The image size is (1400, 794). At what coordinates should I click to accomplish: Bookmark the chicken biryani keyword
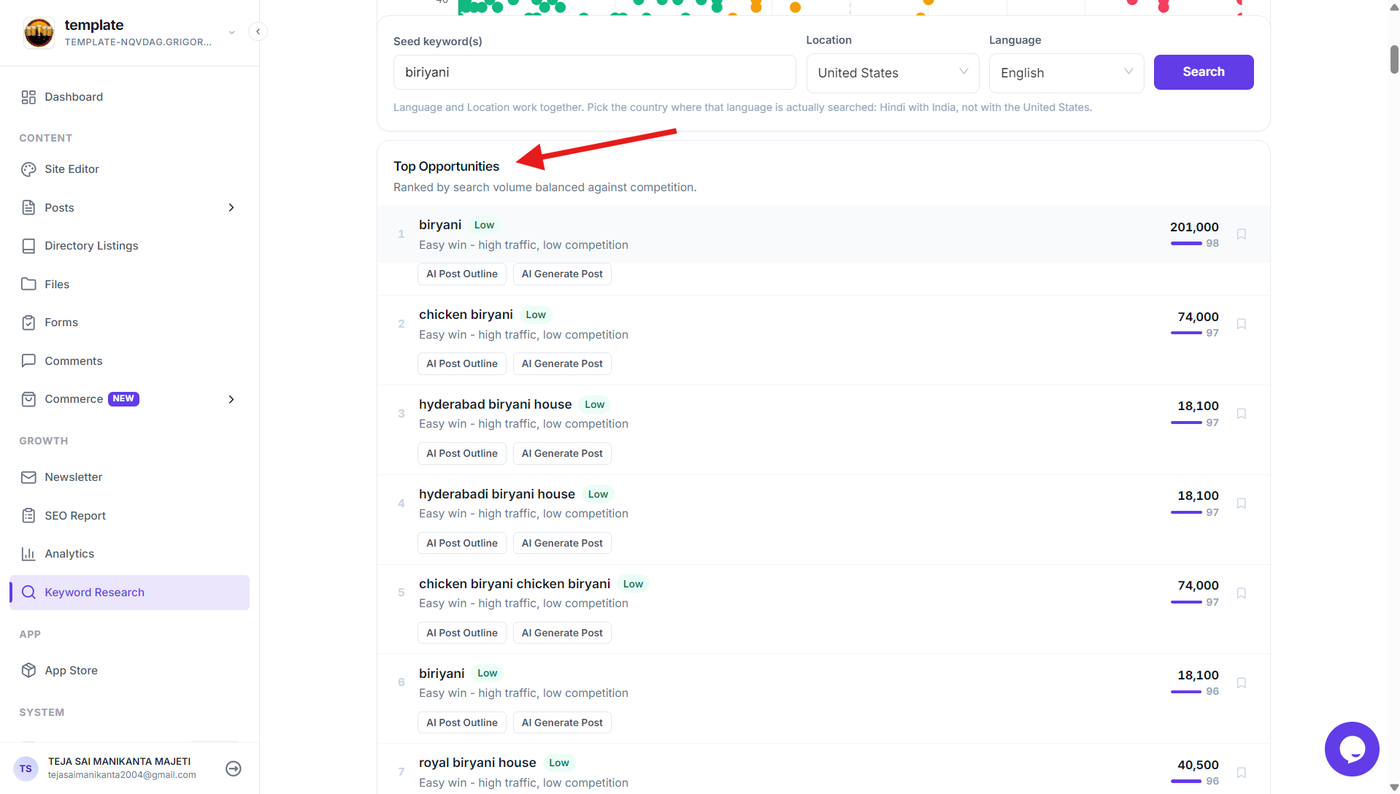pos(1241,324)
